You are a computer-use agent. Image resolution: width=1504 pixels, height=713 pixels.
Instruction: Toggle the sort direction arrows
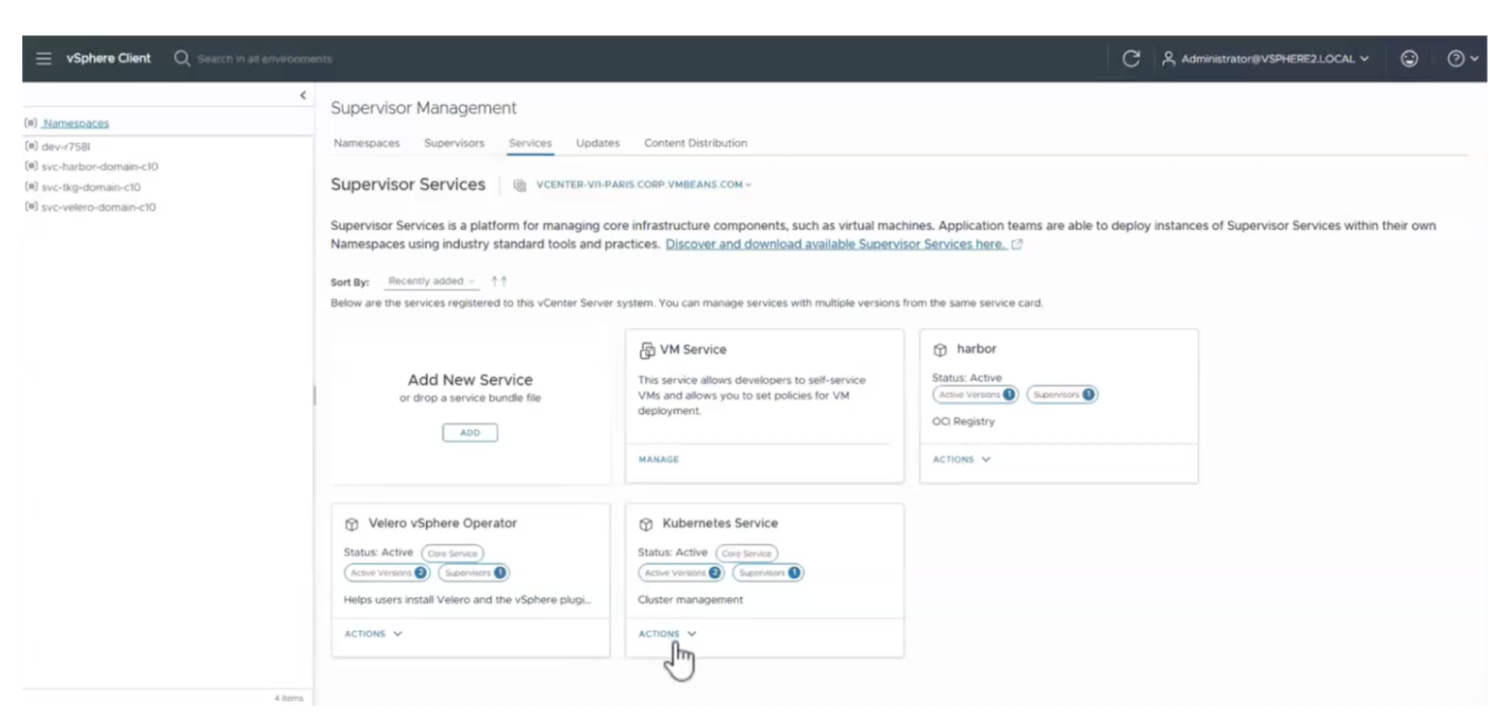(x=499, y=282)
